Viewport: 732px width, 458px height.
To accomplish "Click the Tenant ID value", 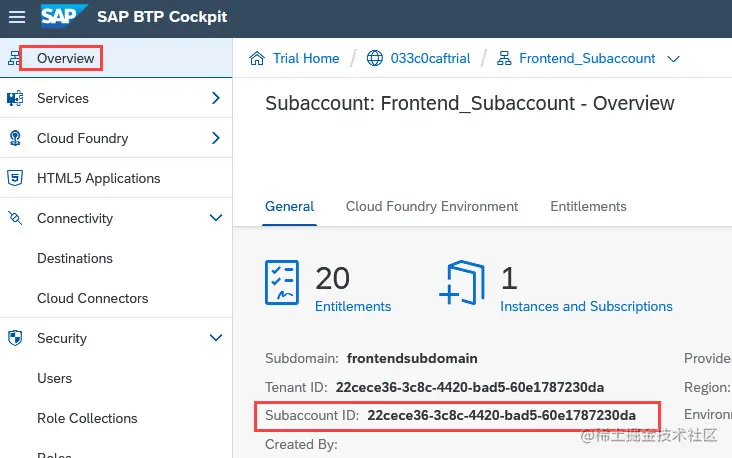I will tap(470, 387).
